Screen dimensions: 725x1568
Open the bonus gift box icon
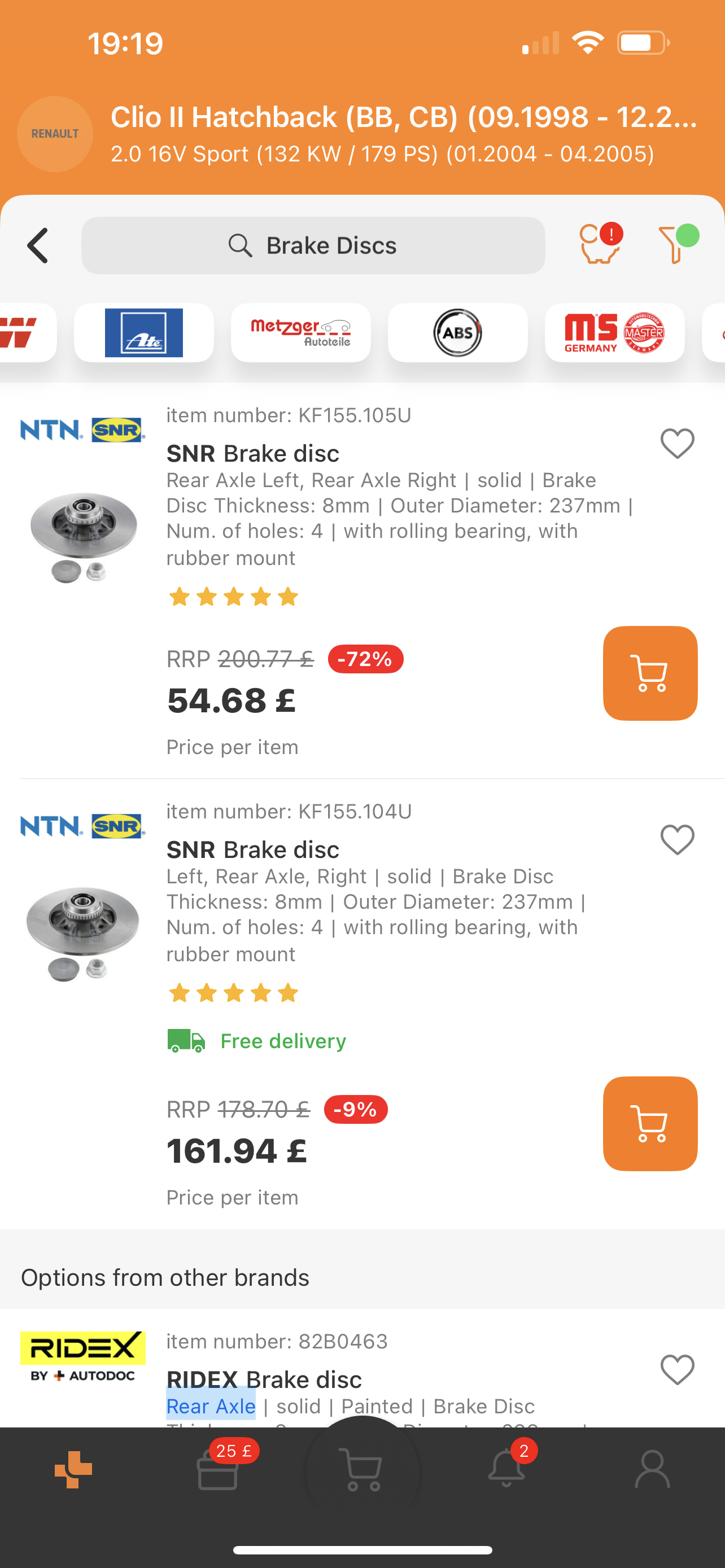(218, 1469)
